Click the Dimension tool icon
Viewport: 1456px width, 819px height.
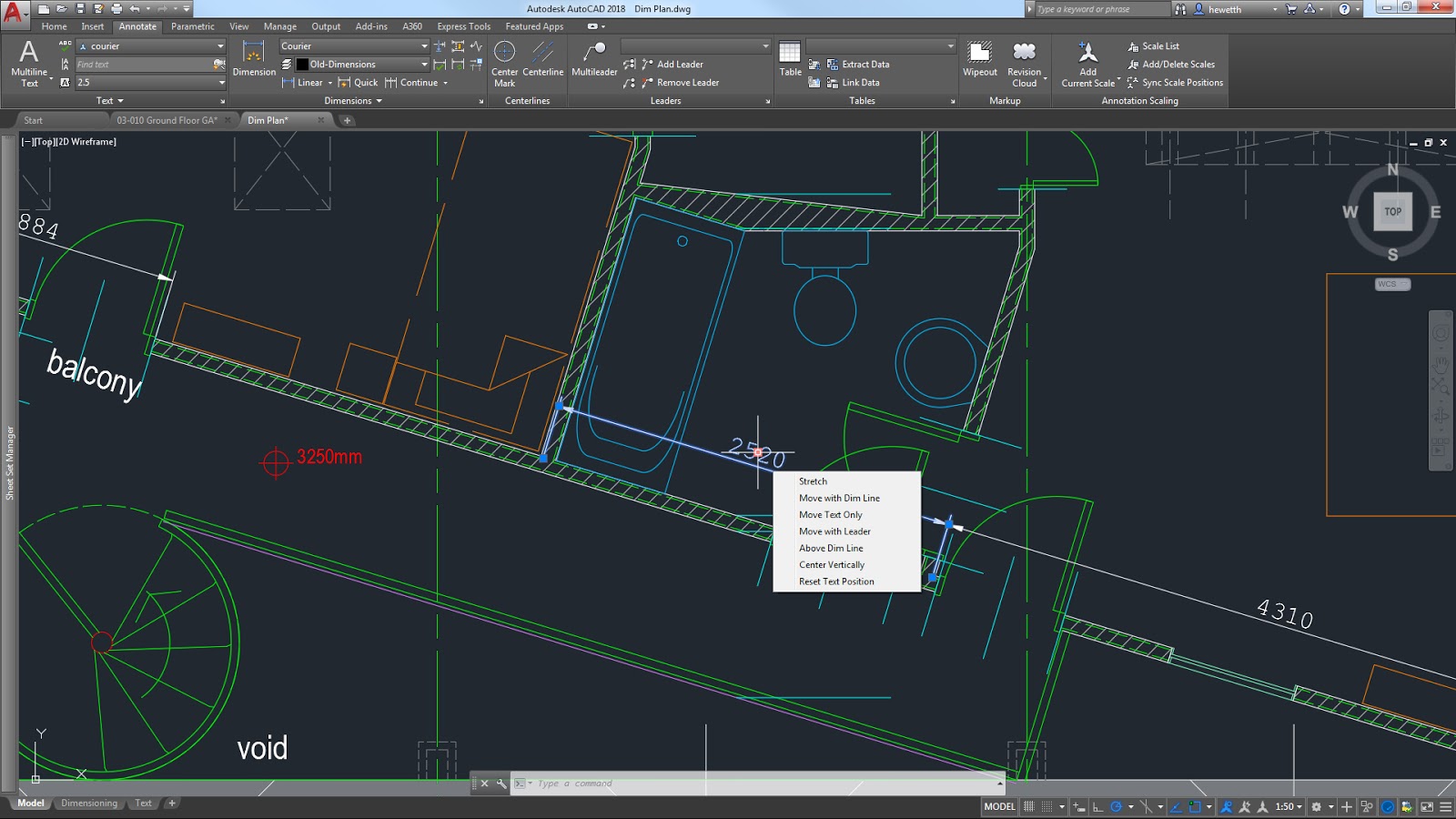pos(254,59)
